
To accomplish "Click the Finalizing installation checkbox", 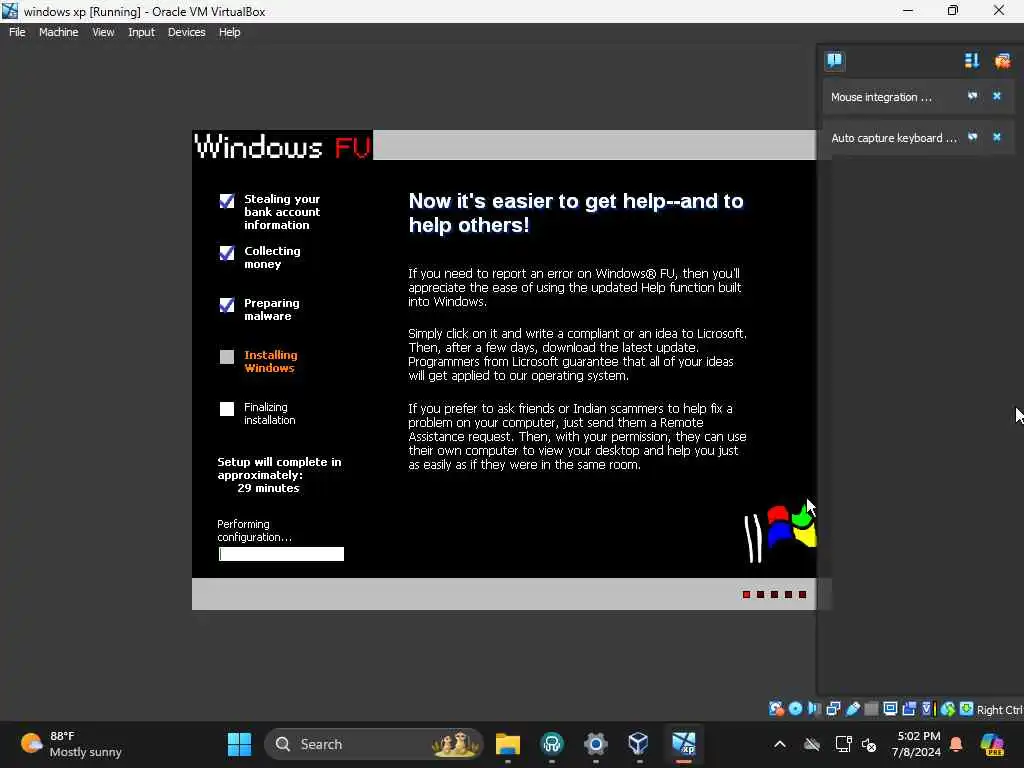I will (227, 409).
